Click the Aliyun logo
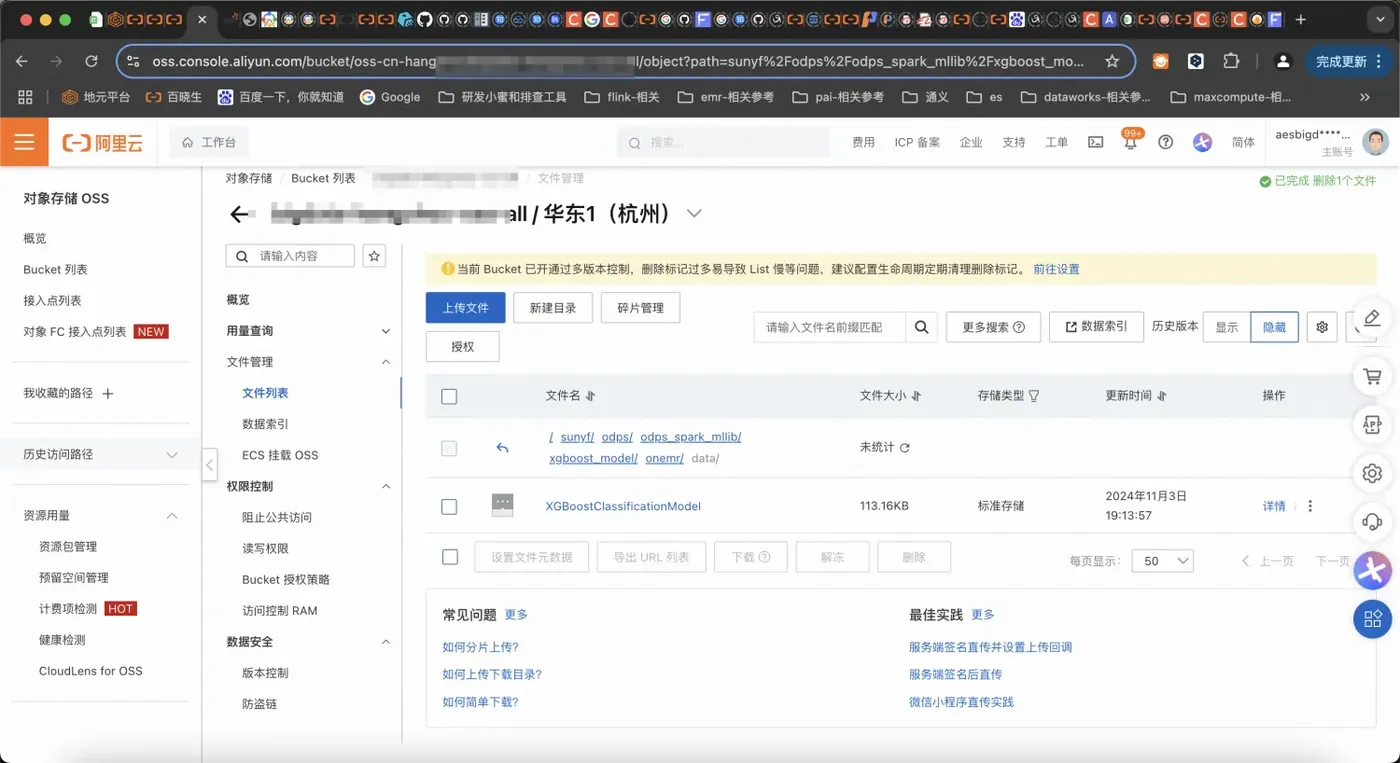This screenshot has height=763, width=1400. (x=103, y=143)
